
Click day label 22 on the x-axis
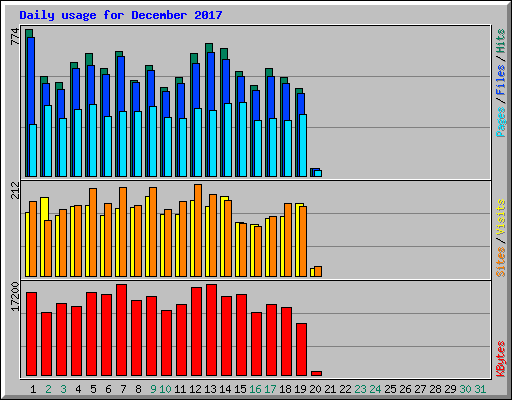pos(345,389)
